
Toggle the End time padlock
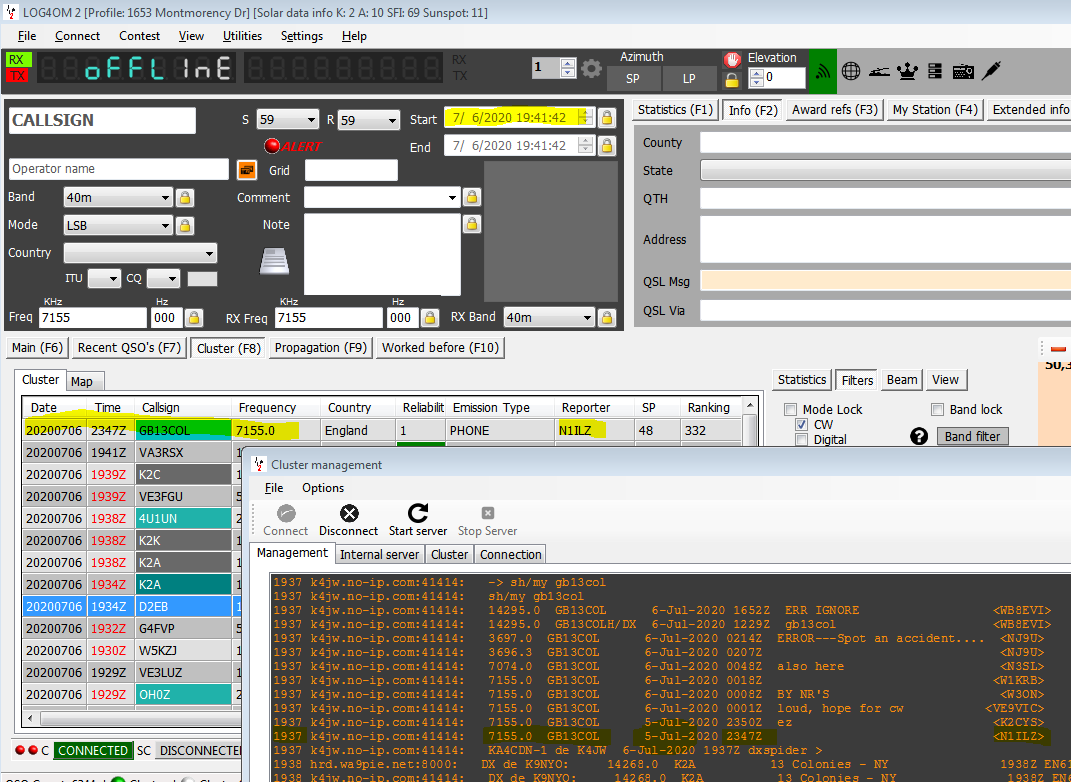607,146
